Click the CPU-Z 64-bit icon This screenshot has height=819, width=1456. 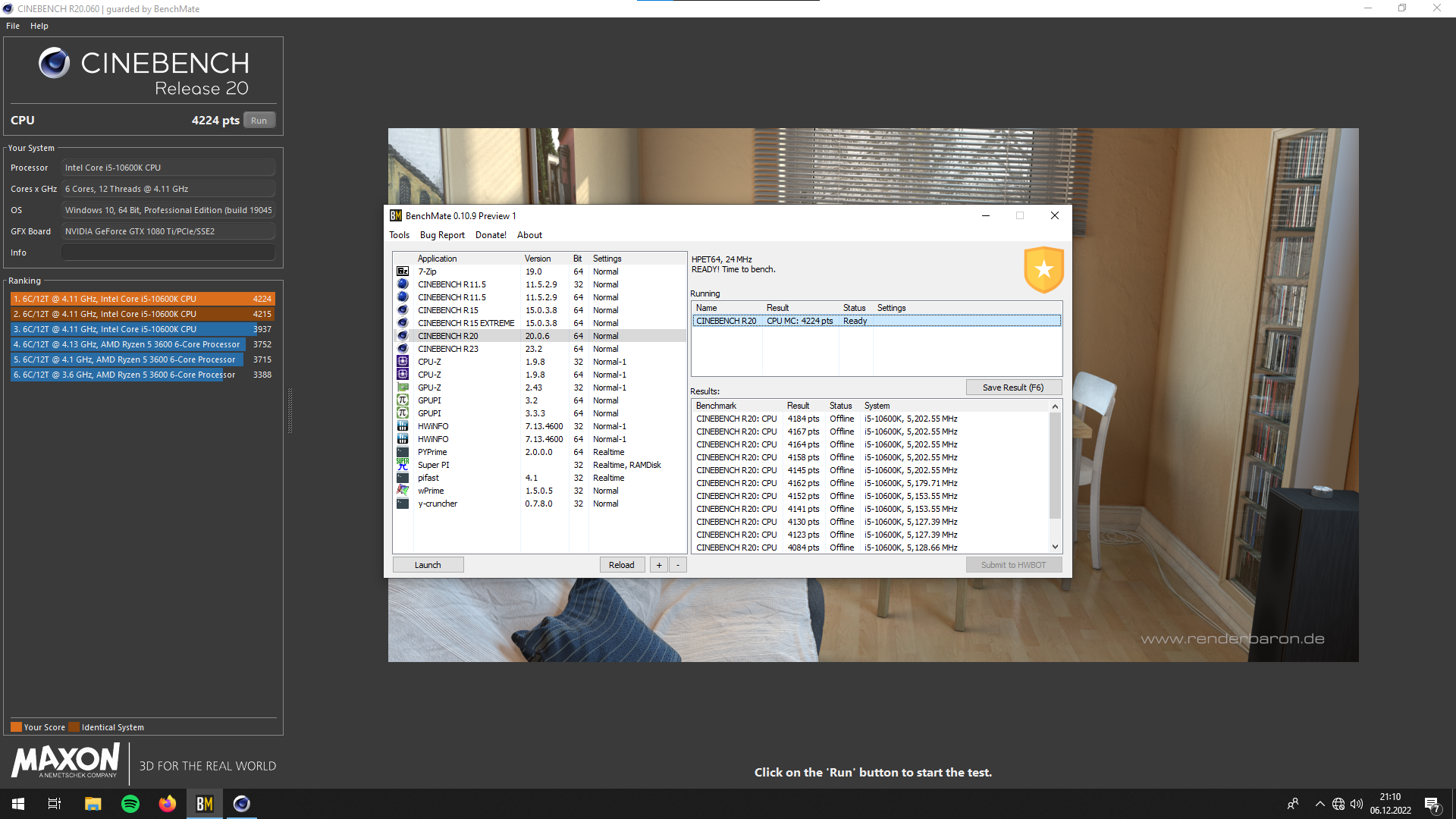pos(403,375)
